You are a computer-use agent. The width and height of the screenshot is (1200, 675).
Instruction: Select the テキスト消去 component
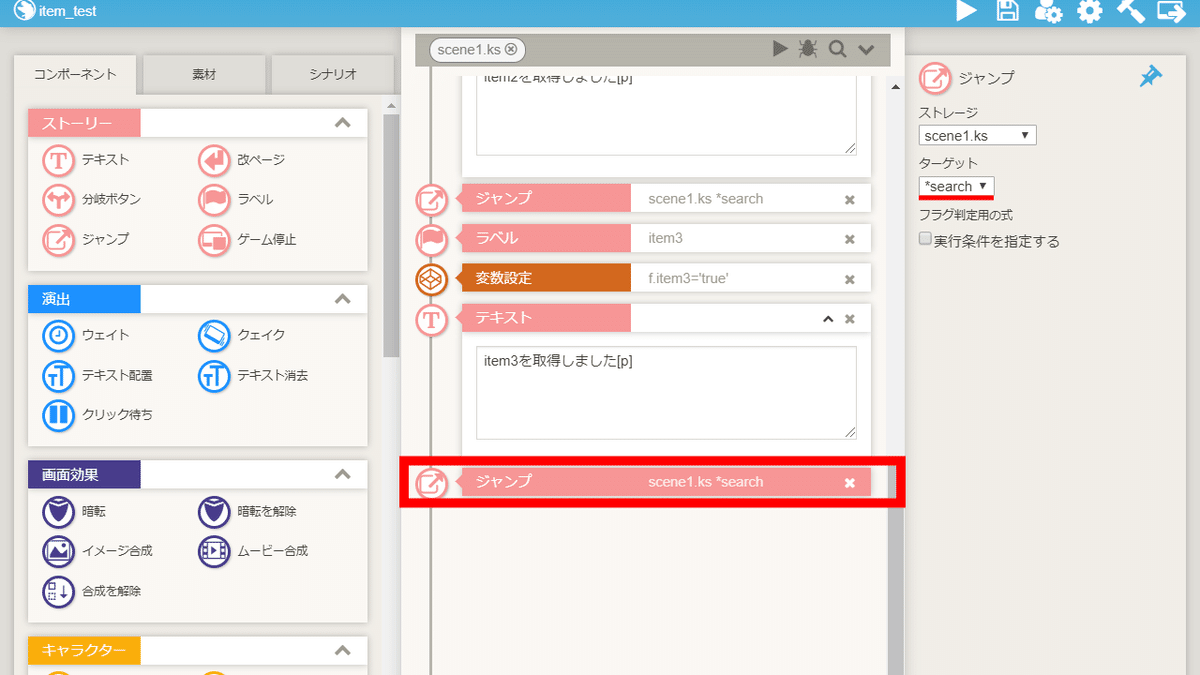pyautogui.click(x=253, y=375)
